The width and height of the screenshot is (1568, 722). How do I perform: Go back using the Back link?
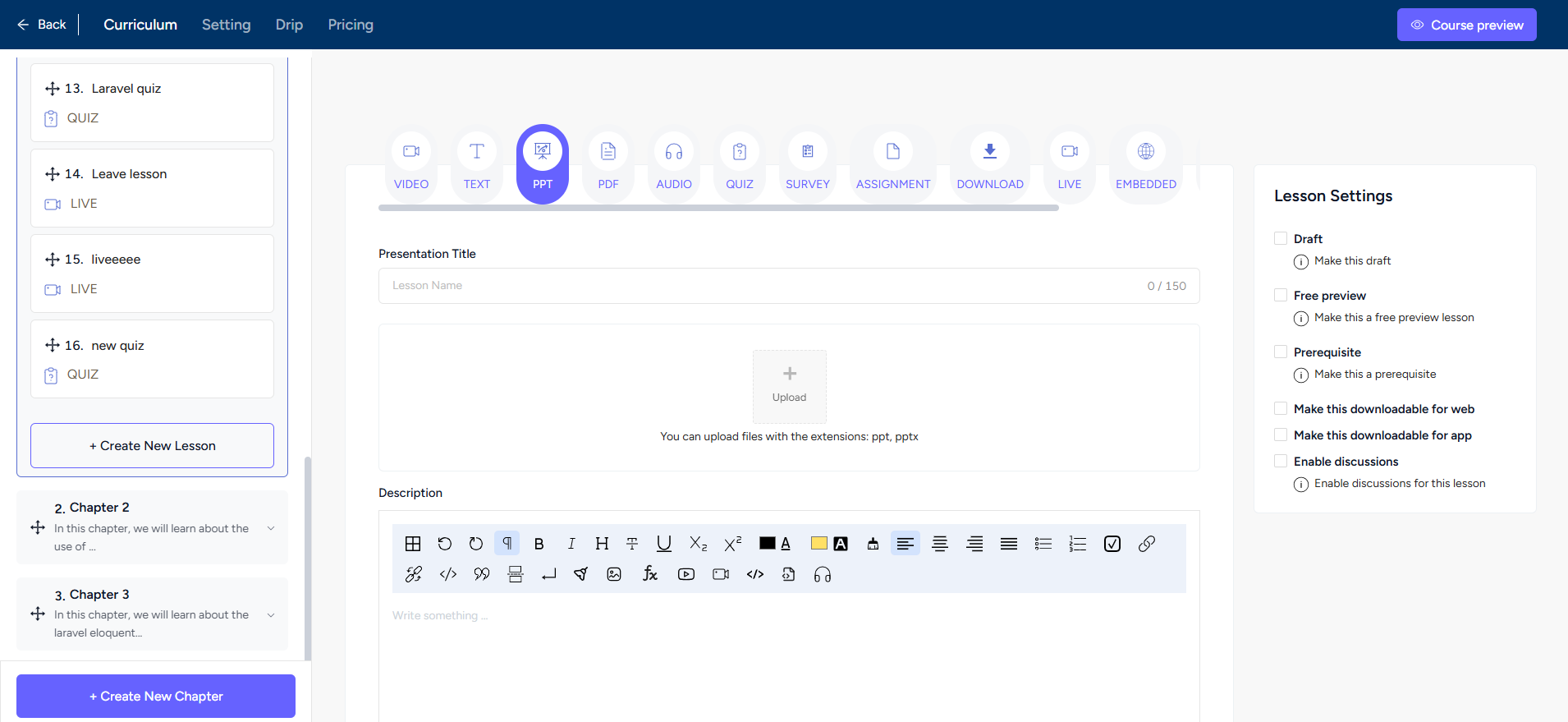42,25
